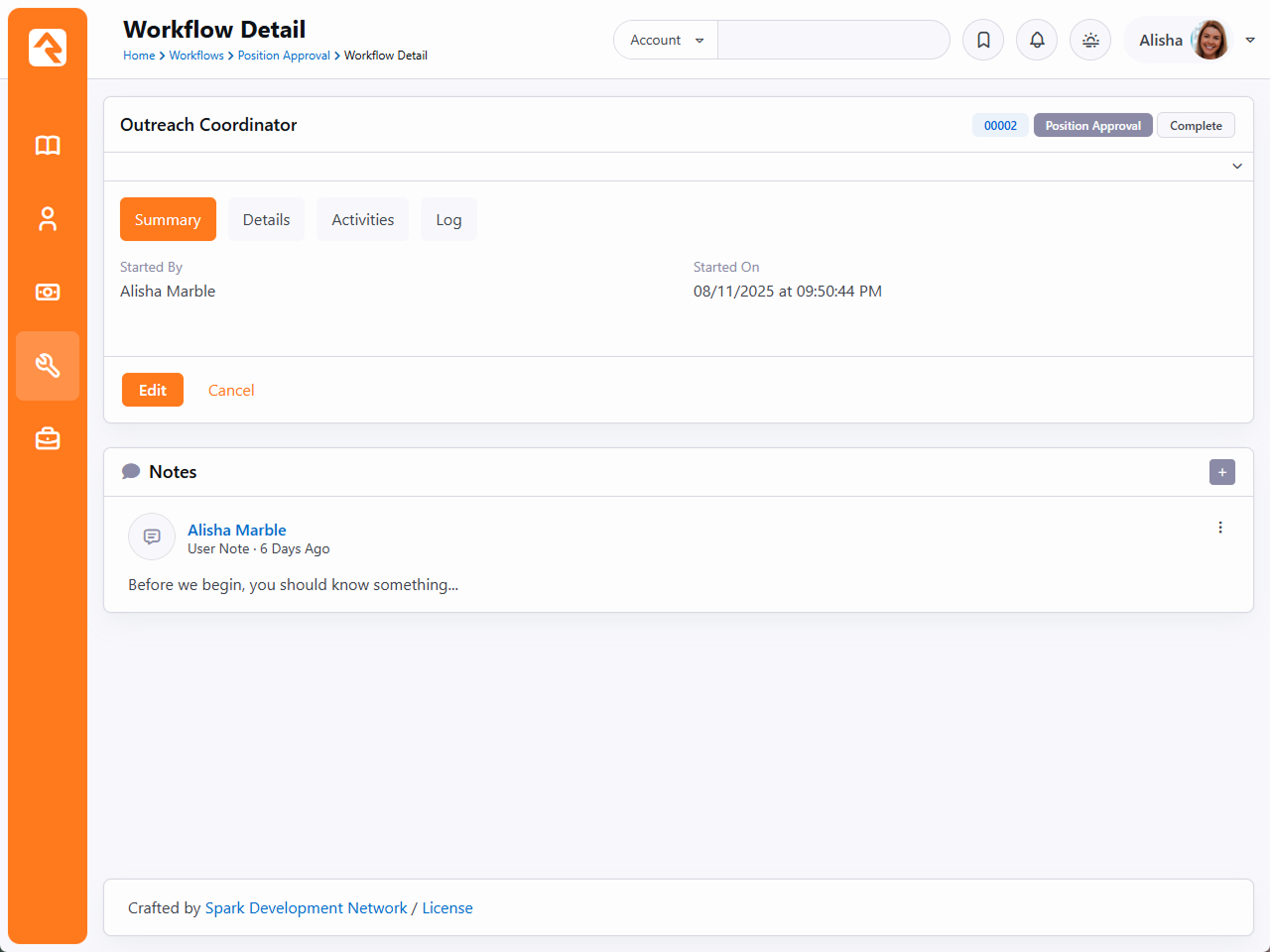Expand the workflow header chevron
Viewport: 1270px width, 952px height.
[1236, 167]
